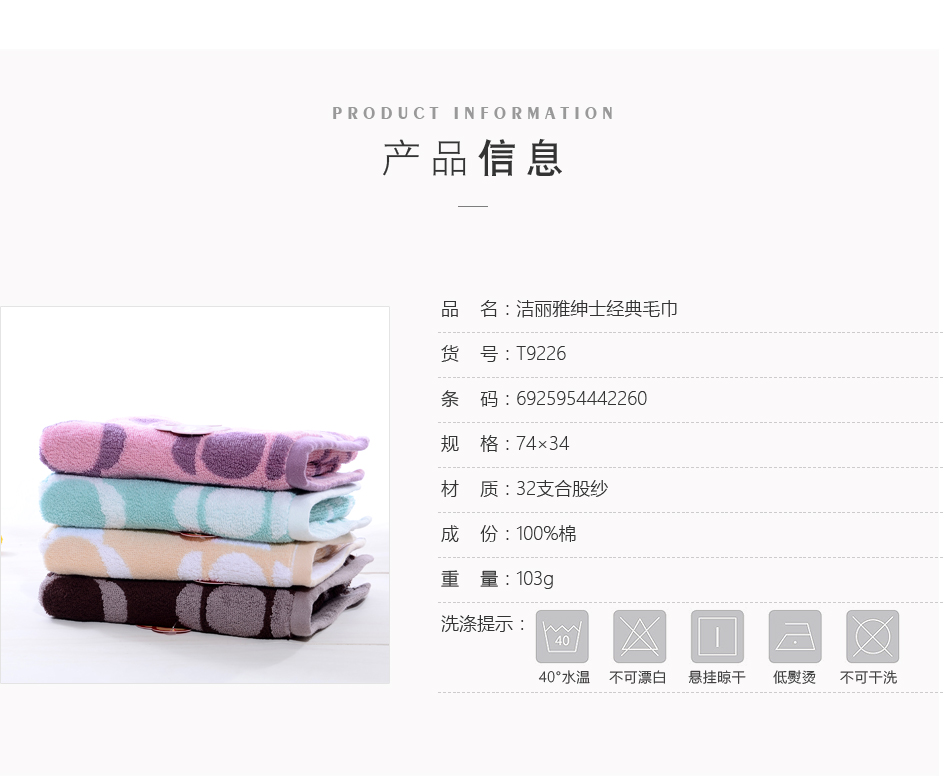Click the 不可干洗 caption text
The height and width of the screenshot is (776, 945).
point(868,677)
